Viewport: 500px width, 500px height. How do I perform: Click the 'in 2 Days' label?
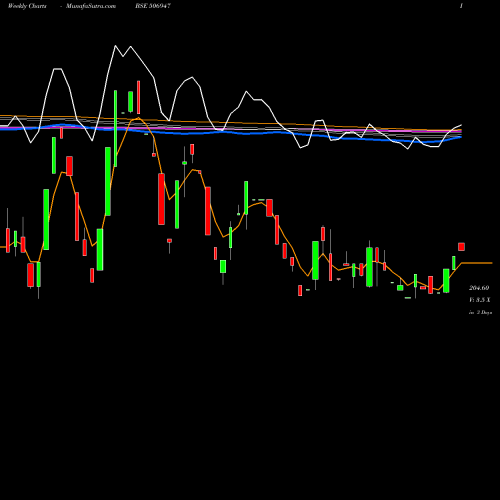click(480, 312)
